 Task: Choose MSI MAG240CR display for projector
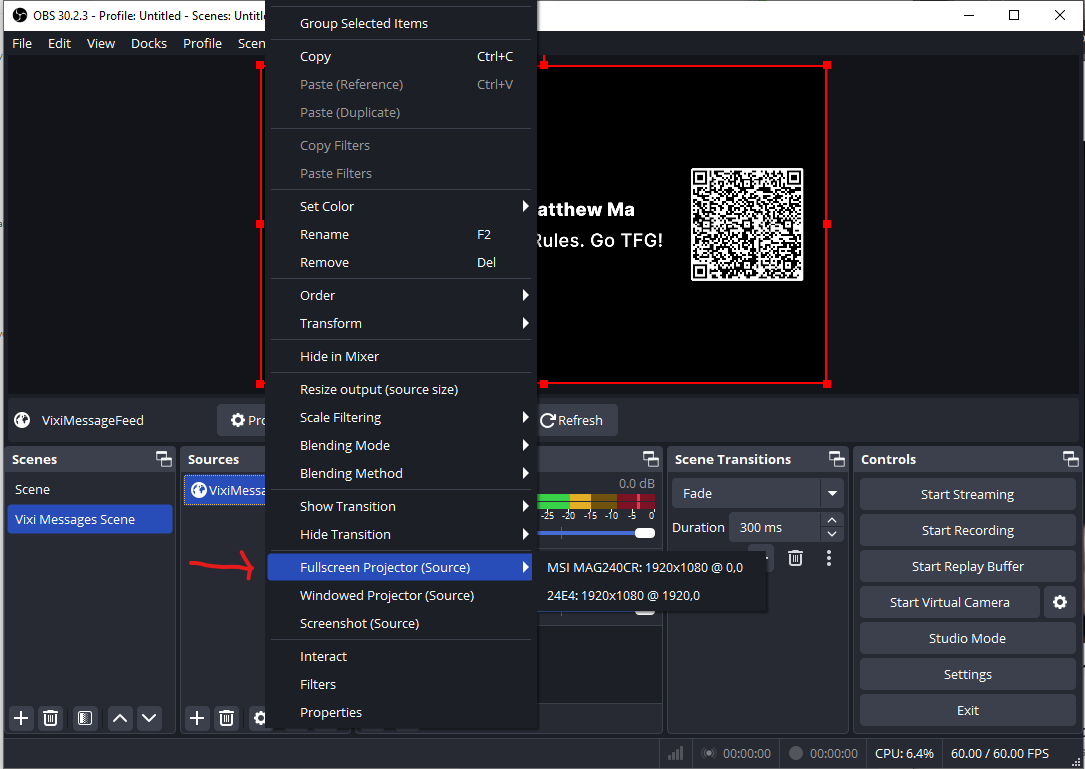point(651,568)
